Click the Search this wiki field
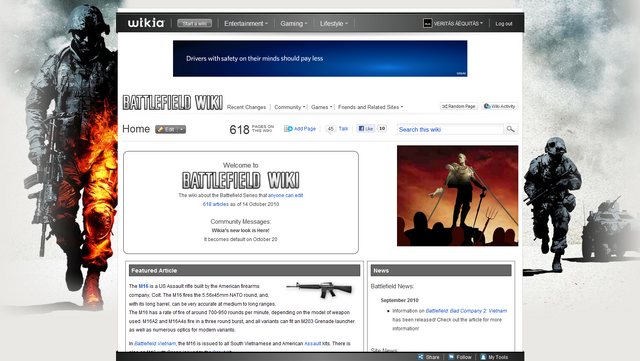The image size is (640, 361). click(x=450, y=129)
